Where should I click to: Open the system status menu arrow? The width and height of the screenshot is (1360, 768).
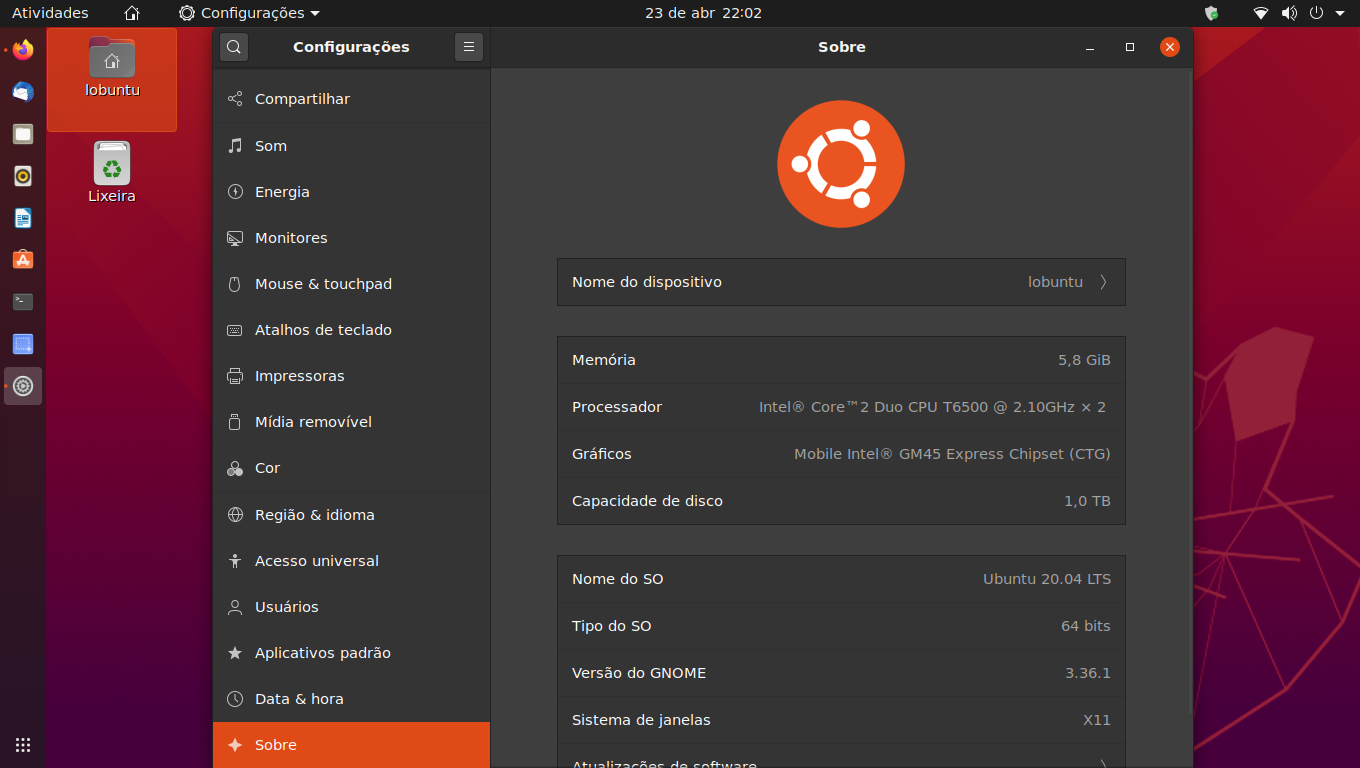click(x=1340, y=13)
